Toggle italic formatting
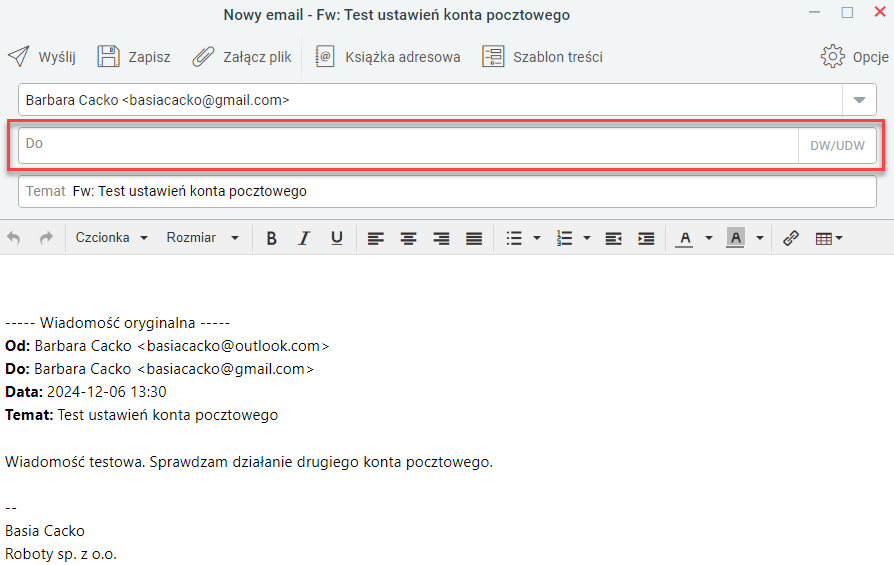This screenshot has width=894, height=565. coord(304,238)
